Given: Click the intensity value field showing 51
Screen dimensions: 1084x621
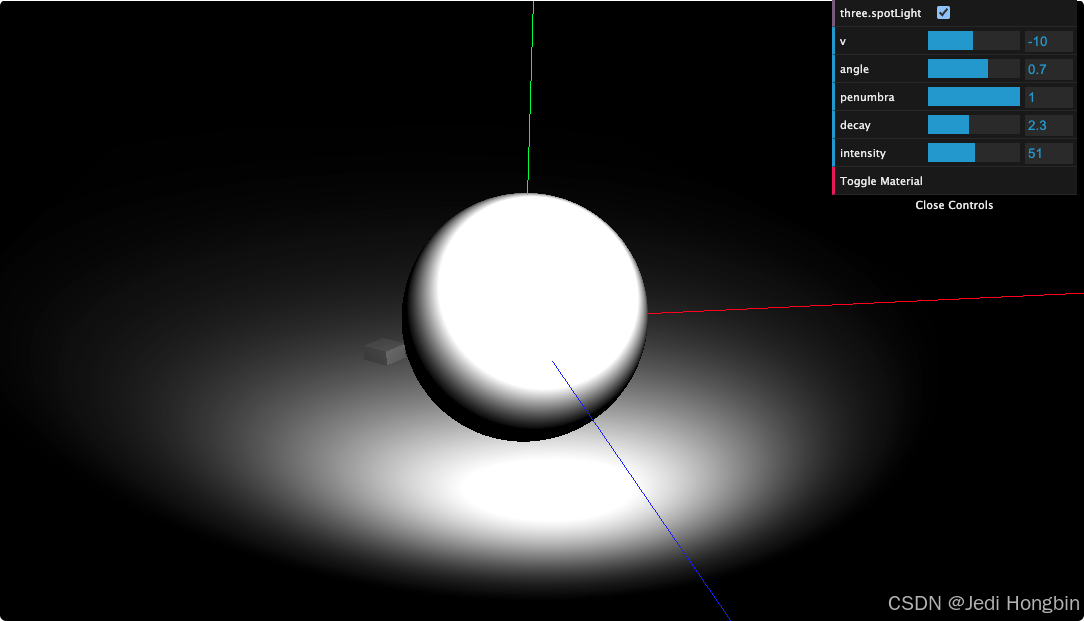Looking at the screenshot, I should 1049,153.
